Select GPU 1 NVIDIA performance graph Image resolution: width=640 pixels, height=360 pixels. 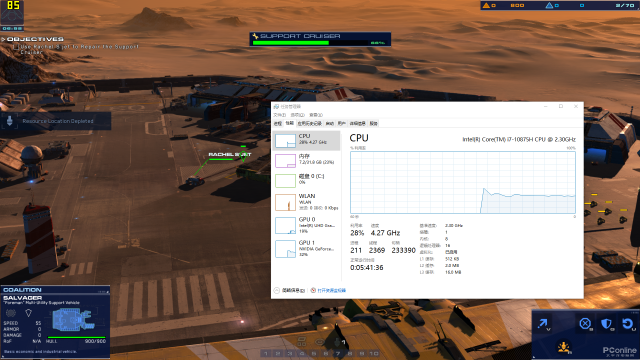pos(306,249)
